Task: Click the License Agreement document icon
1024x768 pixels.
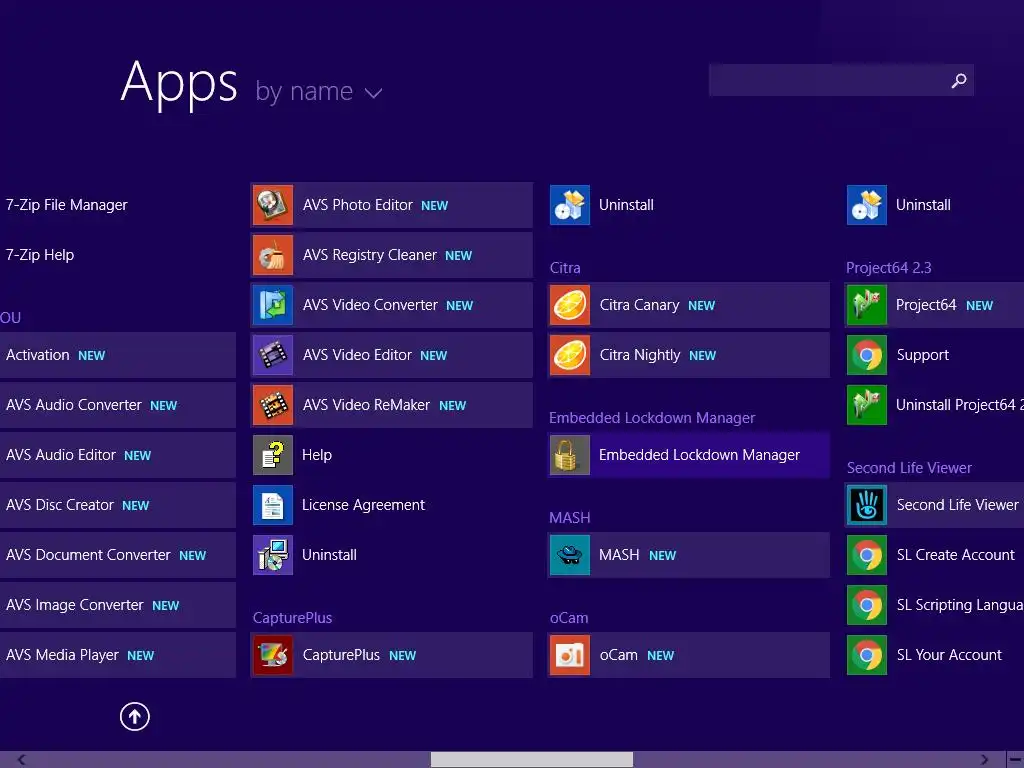Action: point(273,505)
